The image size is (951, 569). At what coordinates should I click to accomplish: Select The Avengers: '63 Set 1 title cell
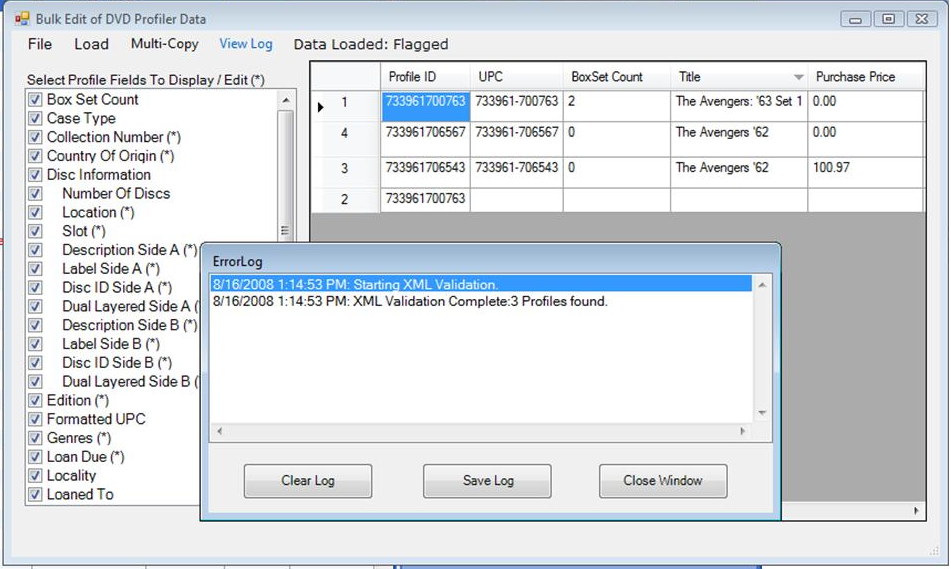click(x=739, y=106)
